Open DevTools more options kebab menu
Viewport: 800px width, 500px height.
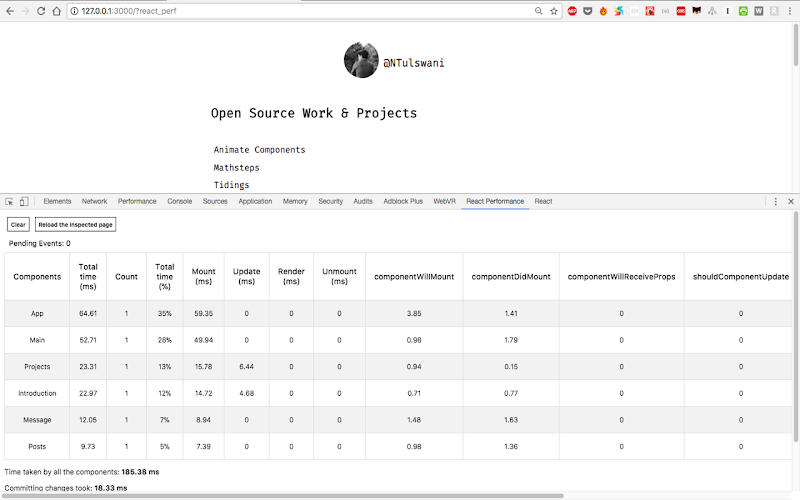coord(776,202)
